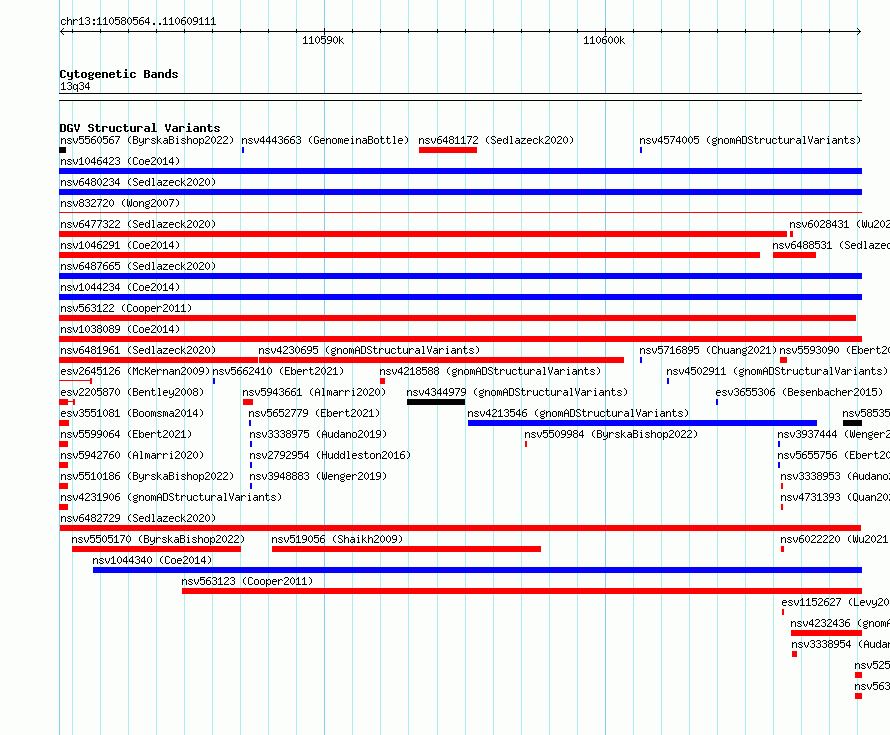Screen dimensions: 890x735
Task: Click the nsv3948883 (Wenger2019) label
Action: pos(318,476)
